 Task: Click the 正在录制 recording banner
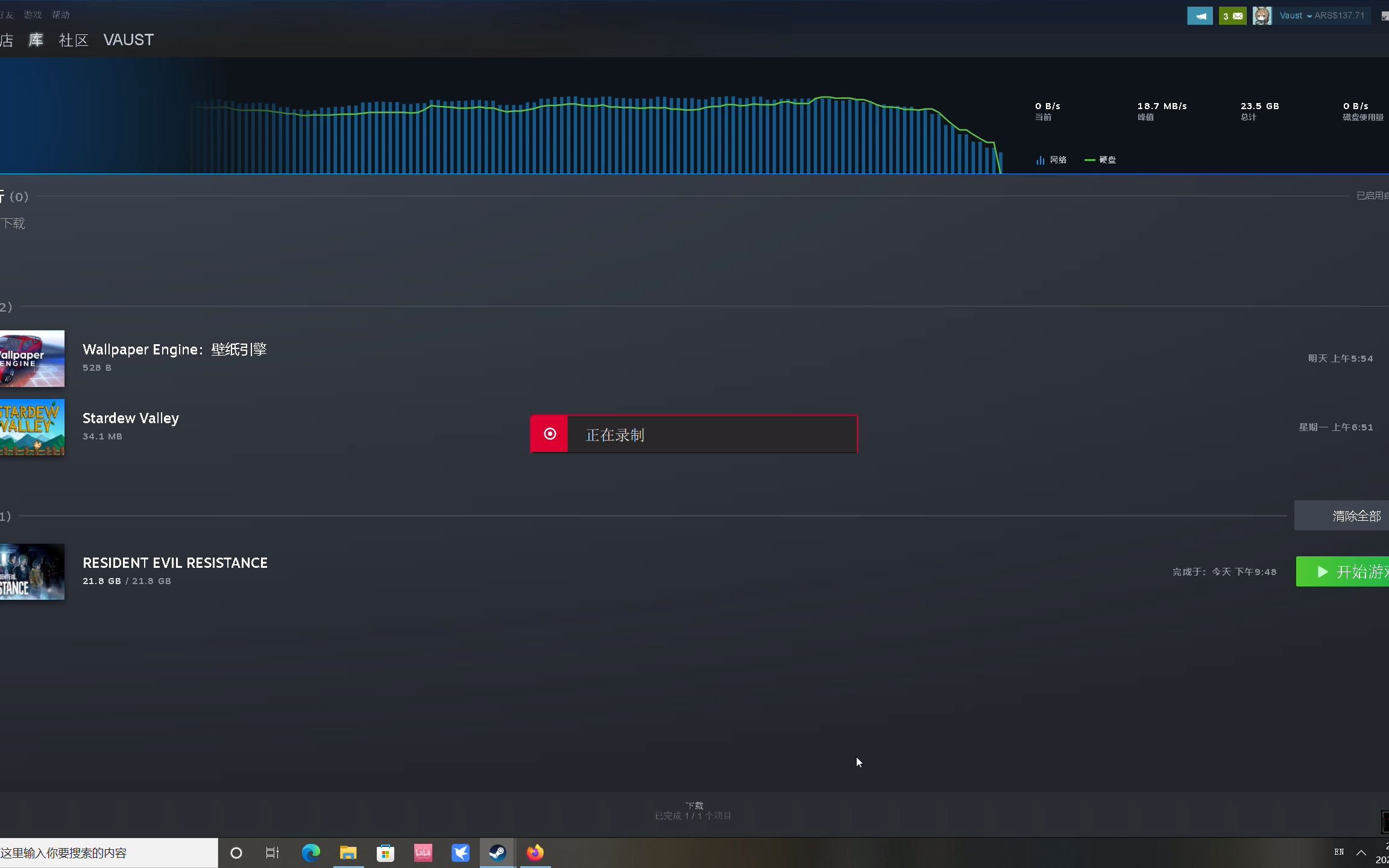[694, 434]
